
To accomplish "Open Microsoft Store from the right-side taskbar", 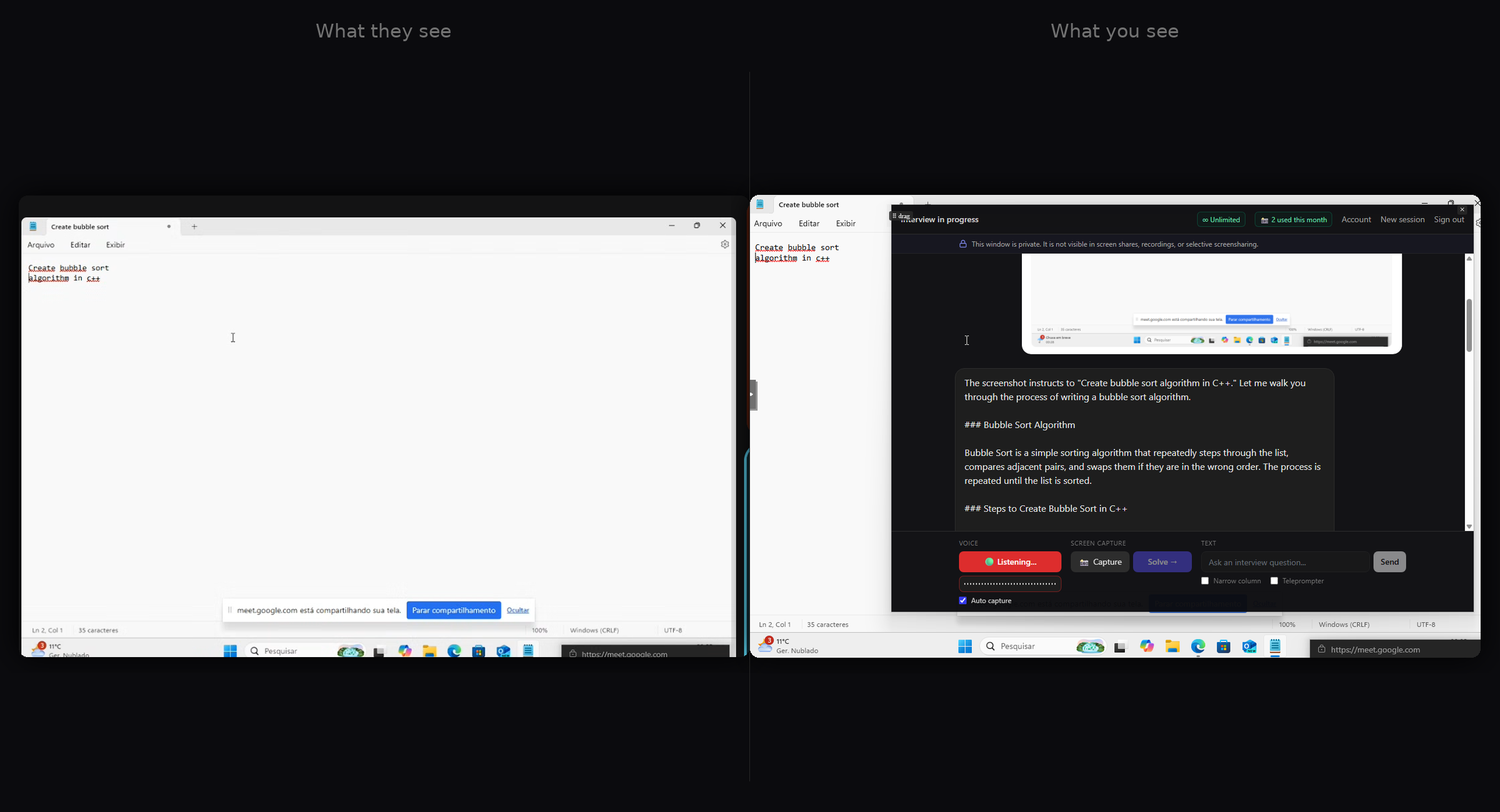I will click(x=1224, y=646).
